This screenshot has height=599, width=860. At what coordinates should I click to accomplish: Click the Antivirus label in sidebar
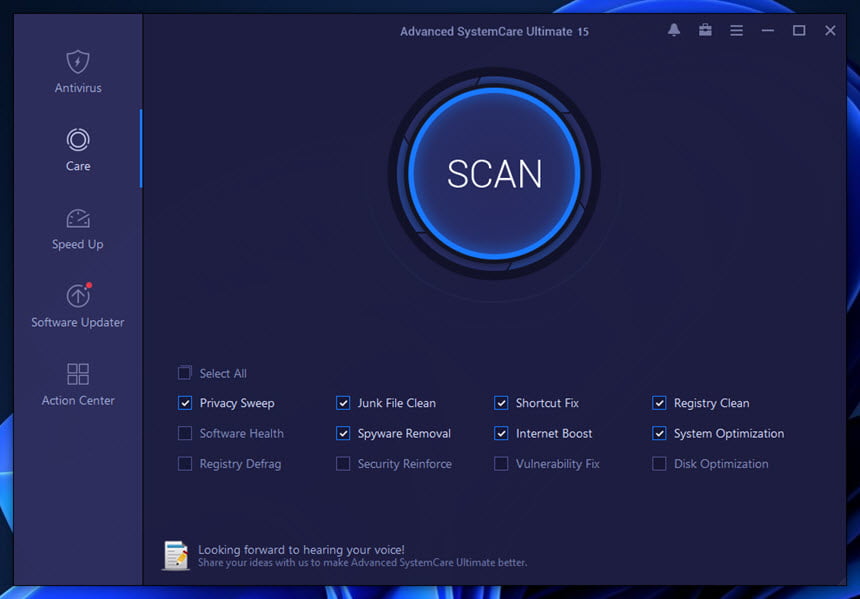pyautogui.click(x=78, y=88)
